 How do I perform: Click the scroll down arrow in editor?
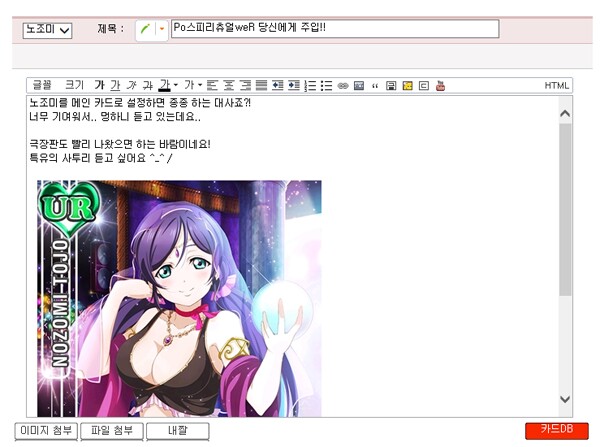565,399
